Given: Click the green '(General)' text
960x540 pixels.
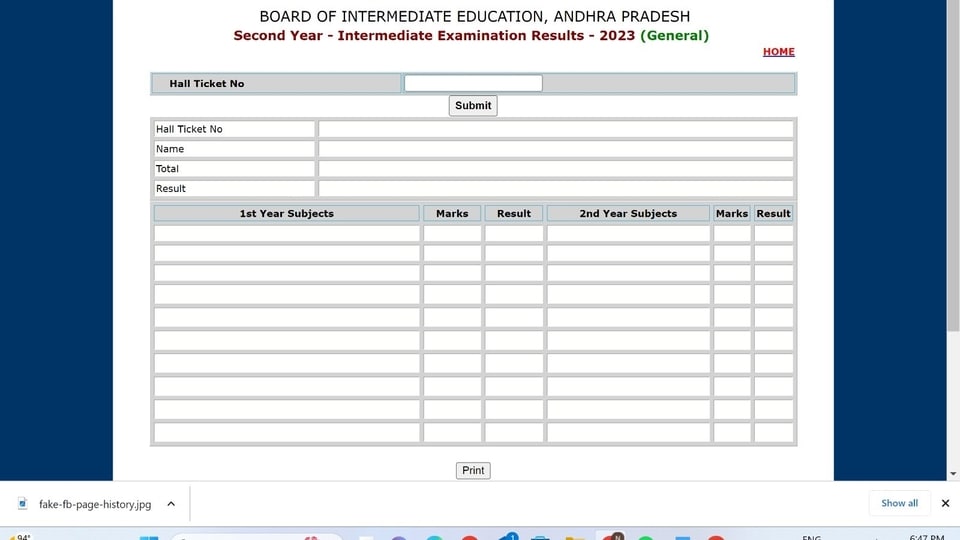Looking at the screenshot, I should click(674, 36).
